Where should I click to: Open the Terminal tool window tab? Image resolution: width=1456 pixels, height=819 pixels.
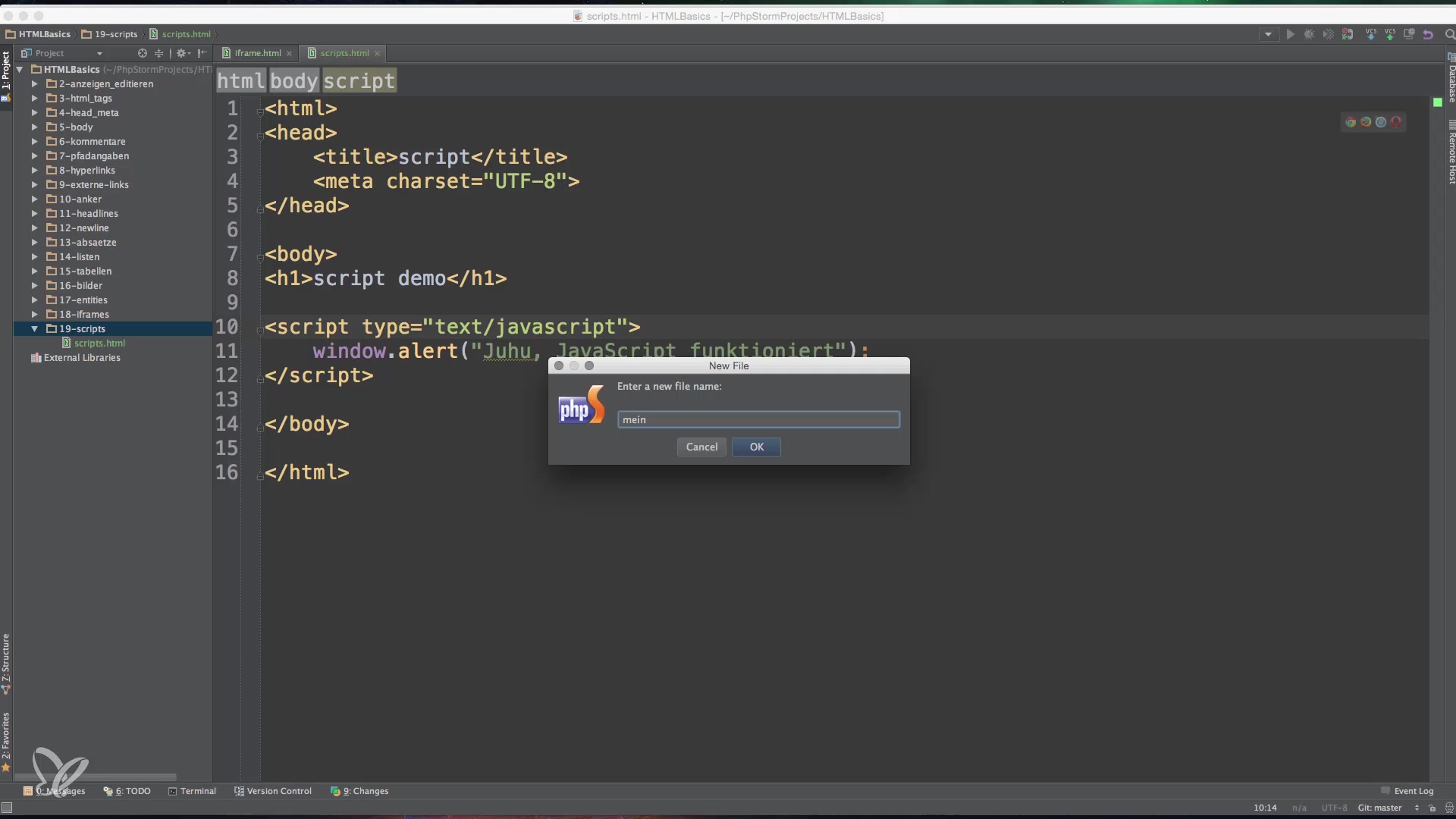pos(193,791)
